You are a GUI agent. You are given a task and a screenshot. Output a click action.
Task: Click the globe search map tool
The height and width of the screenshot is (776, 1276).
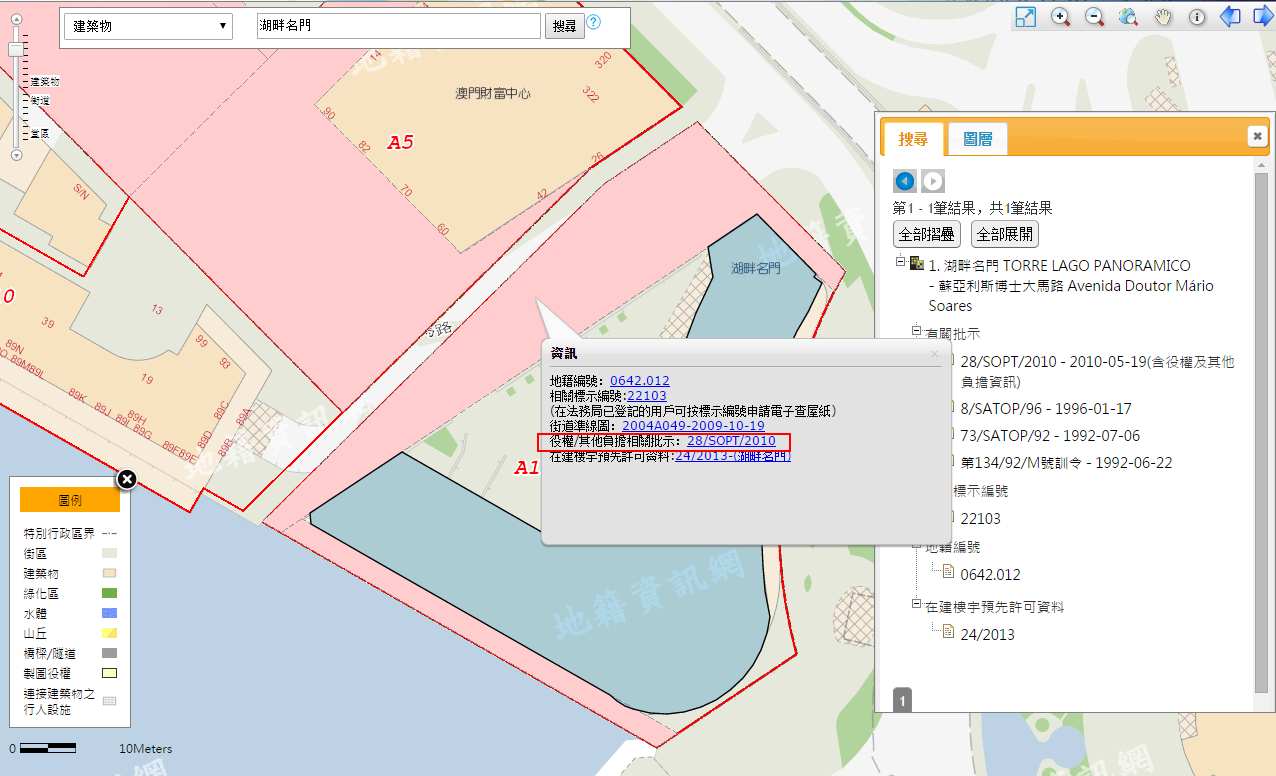point(1128,17)
